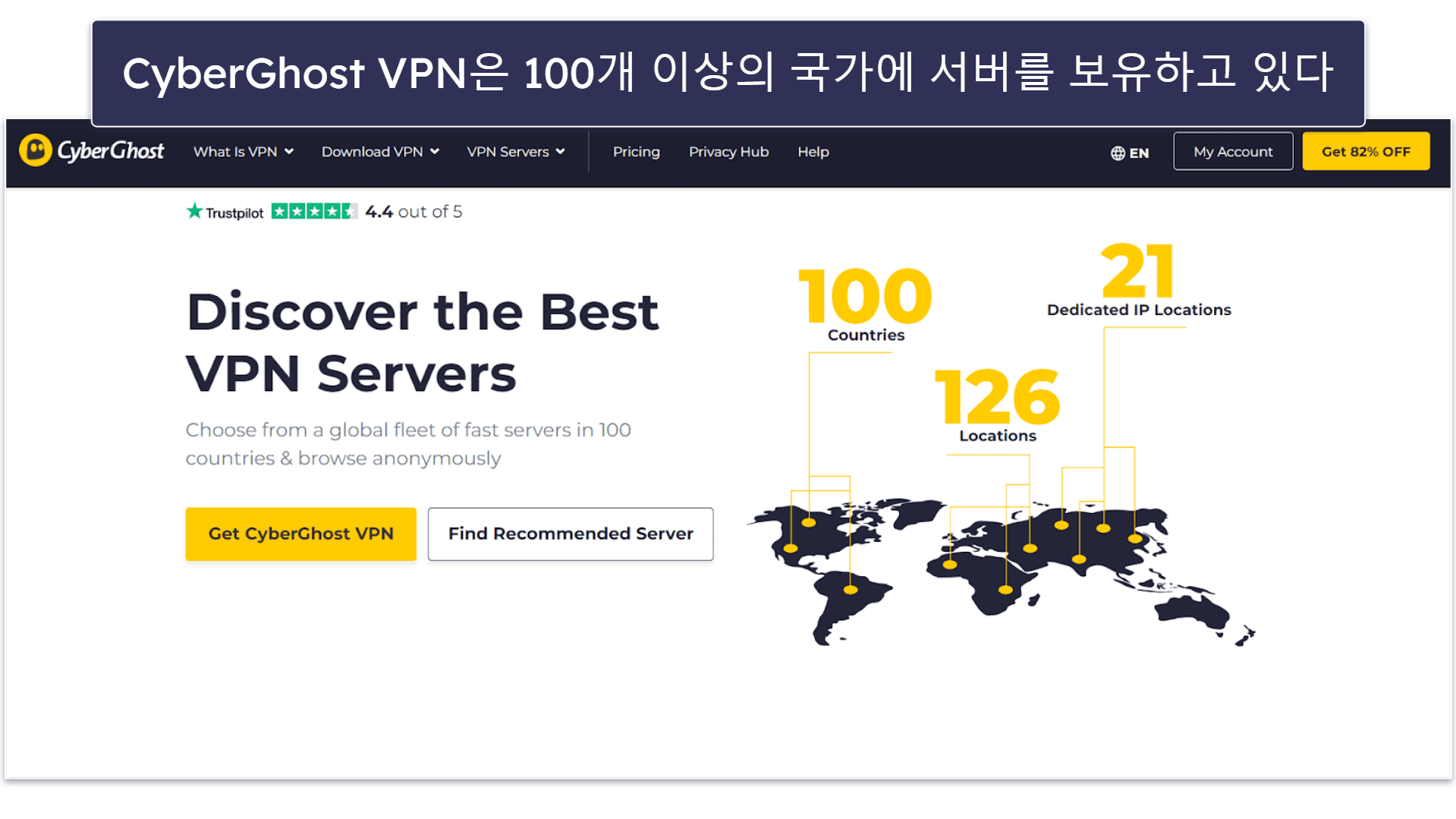This screenshot has height=819, width=1456.
Task: Click the Get 82% OFF button
Action: pyautogui.click(x=1366, y=151)
